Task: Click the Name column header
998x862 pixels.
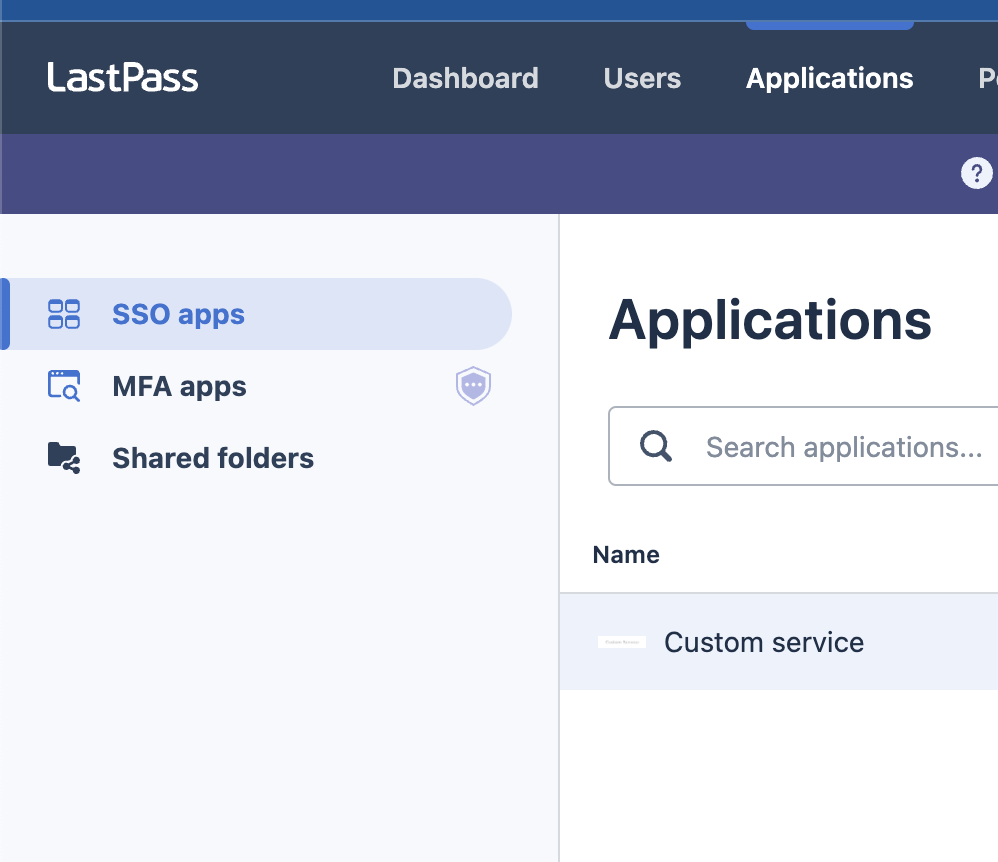Action: coord(626,555)
